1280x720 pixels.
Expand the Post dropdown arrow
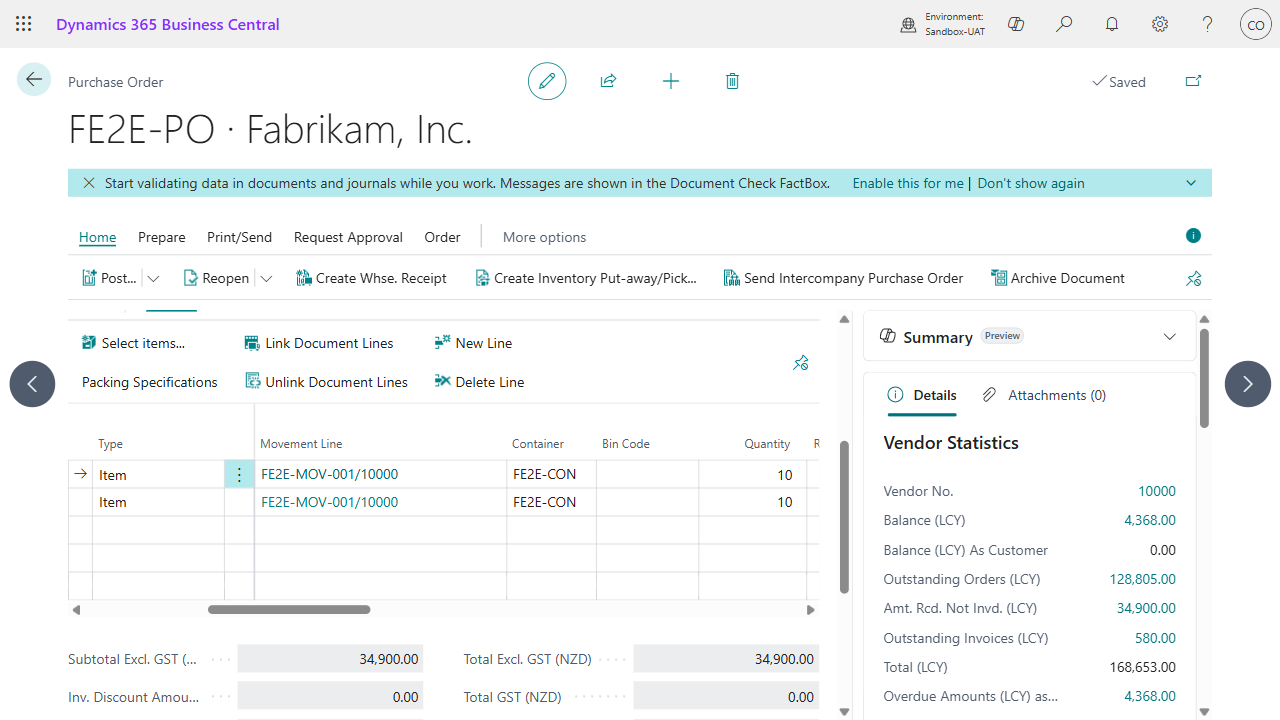tap(153, 279)
